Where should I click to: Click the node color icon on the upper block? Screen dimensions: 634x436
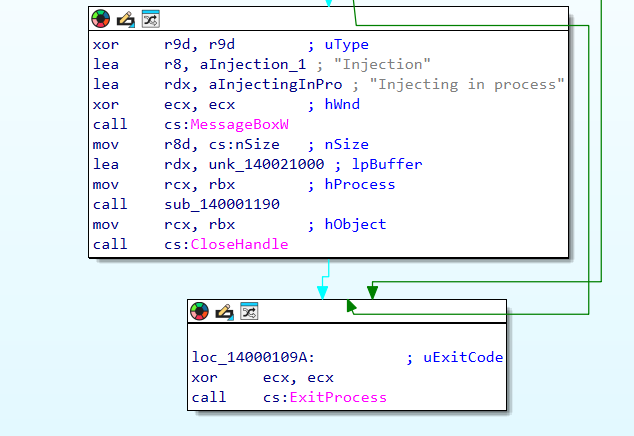(101, 18)
